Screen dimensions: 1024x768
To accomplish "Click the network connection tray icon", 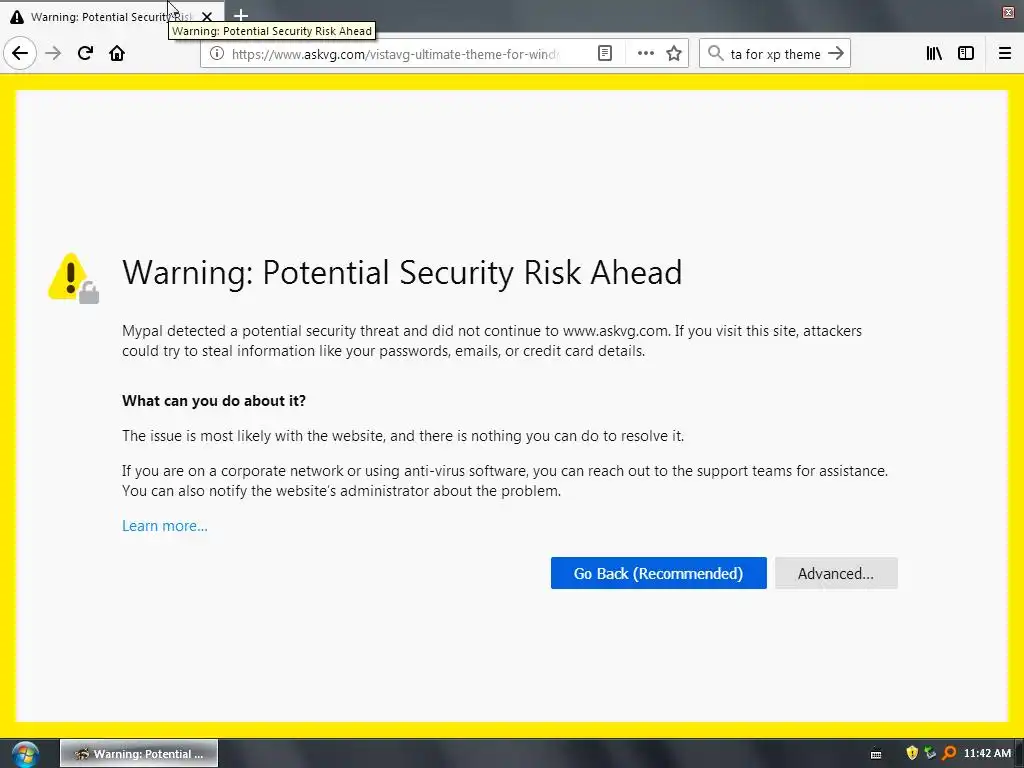I will [x=930, y=753].
